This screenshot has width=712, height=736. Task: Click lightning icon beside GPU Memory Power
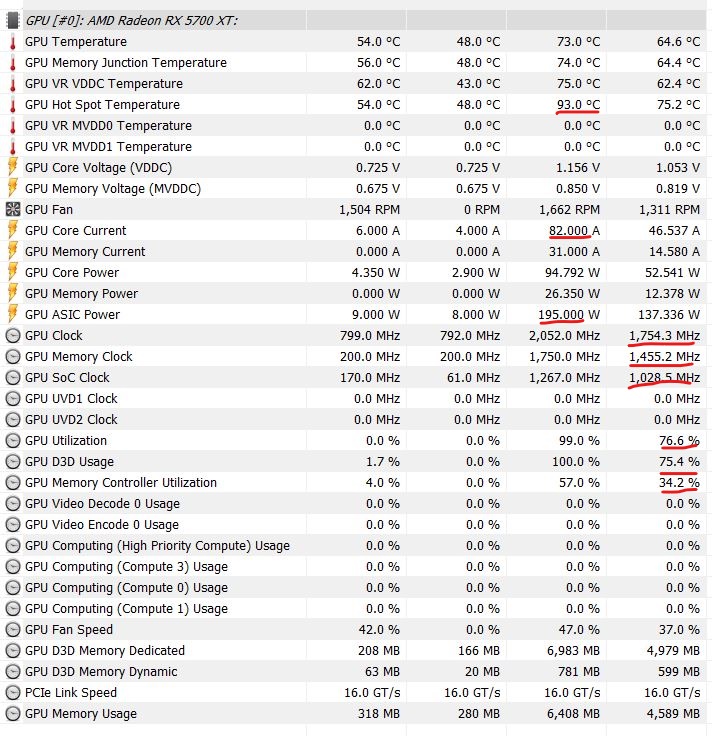[13, 293]
